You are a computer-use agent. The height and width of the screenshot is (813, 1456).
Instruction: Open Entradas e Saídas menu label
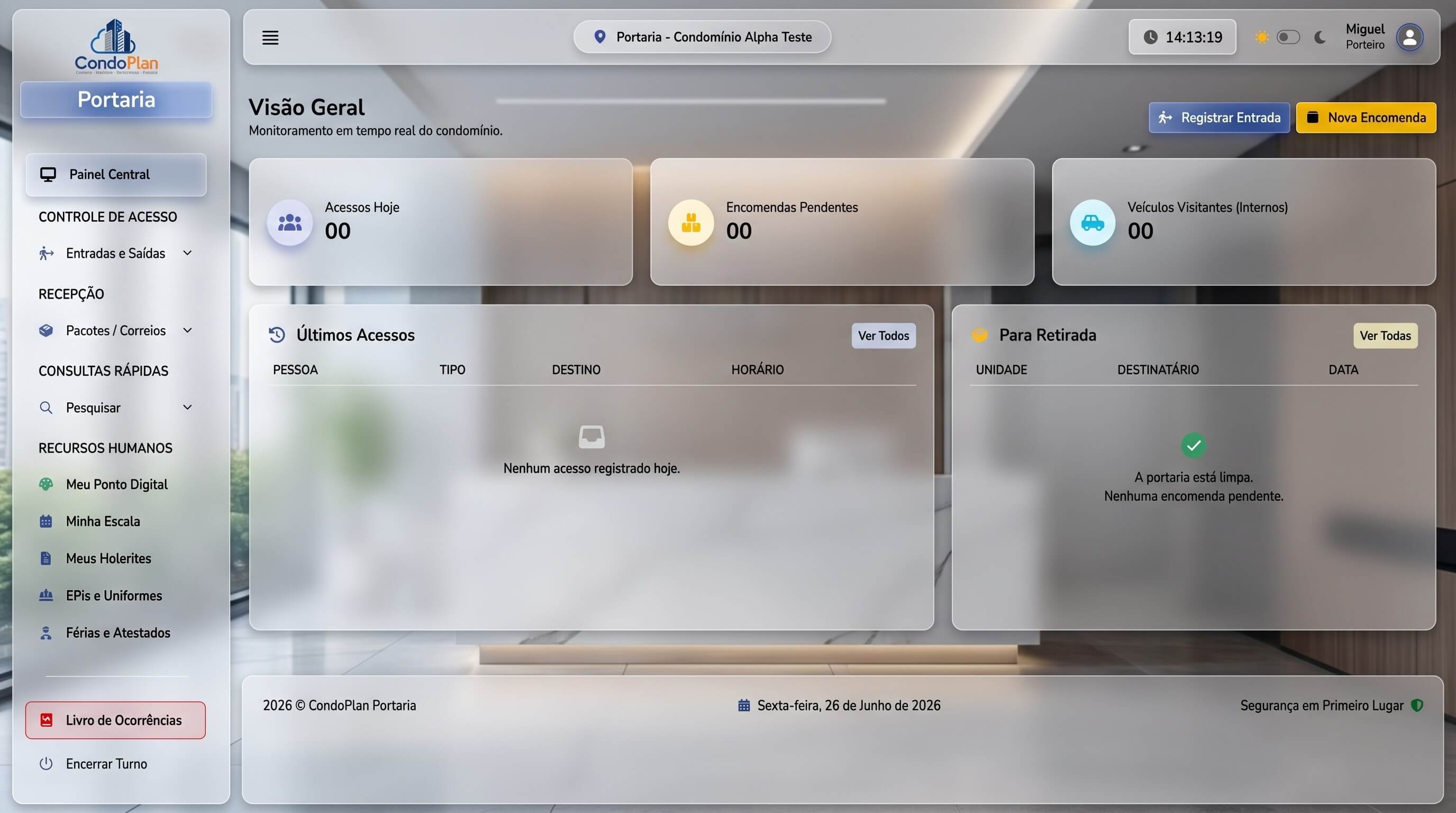pyautogui.click(x=115, y=254)
